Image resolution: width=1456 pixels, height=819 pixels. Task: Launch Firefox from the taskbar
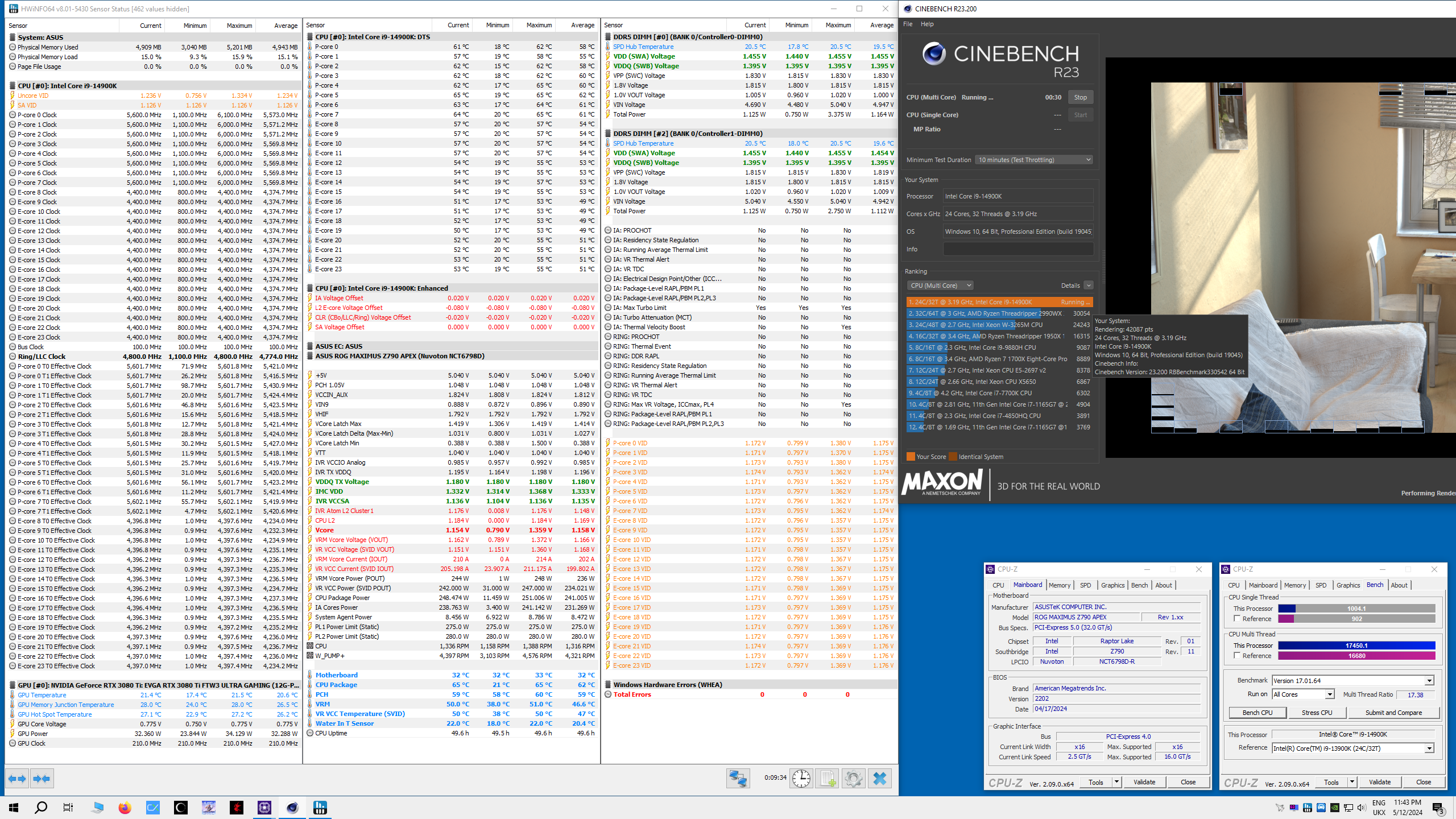point(125,808)
